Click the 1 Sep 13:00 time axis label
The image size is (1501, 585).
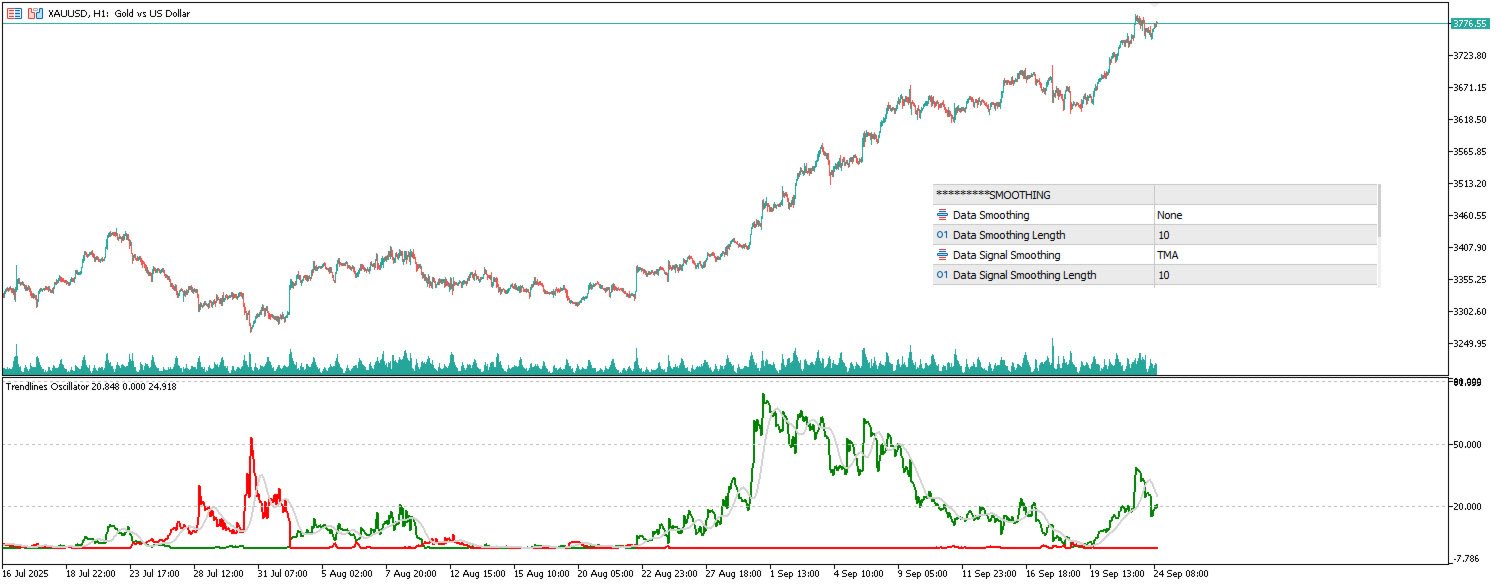pyautogui.click(x=795, y=574)
